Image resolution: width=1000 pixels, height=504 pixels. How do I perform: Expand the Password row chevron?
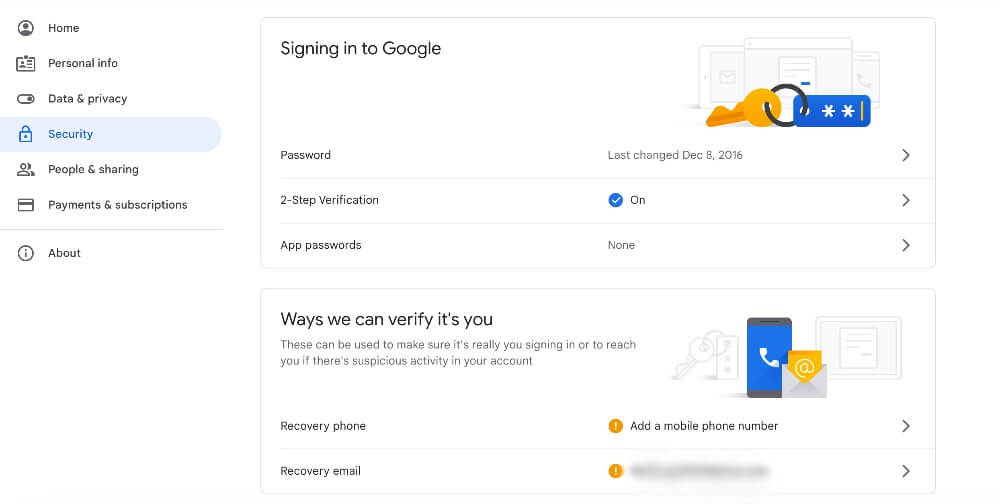pos(906,155)
